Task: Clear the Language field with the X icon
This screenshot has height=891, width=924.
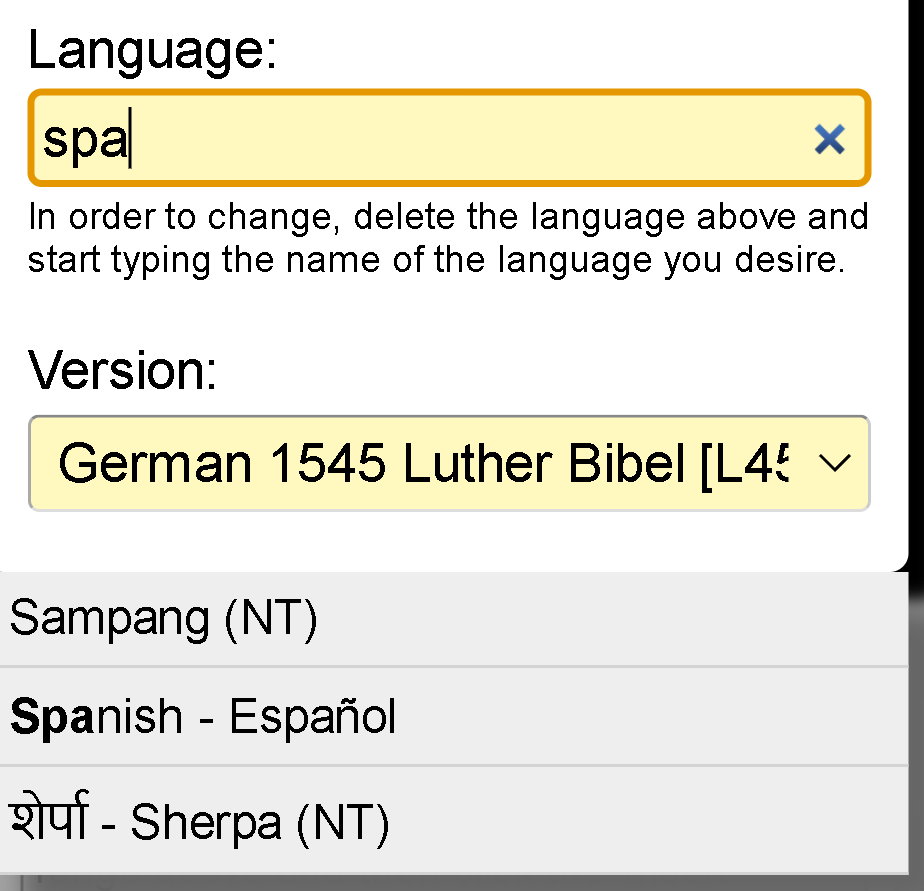Action: 829,140
